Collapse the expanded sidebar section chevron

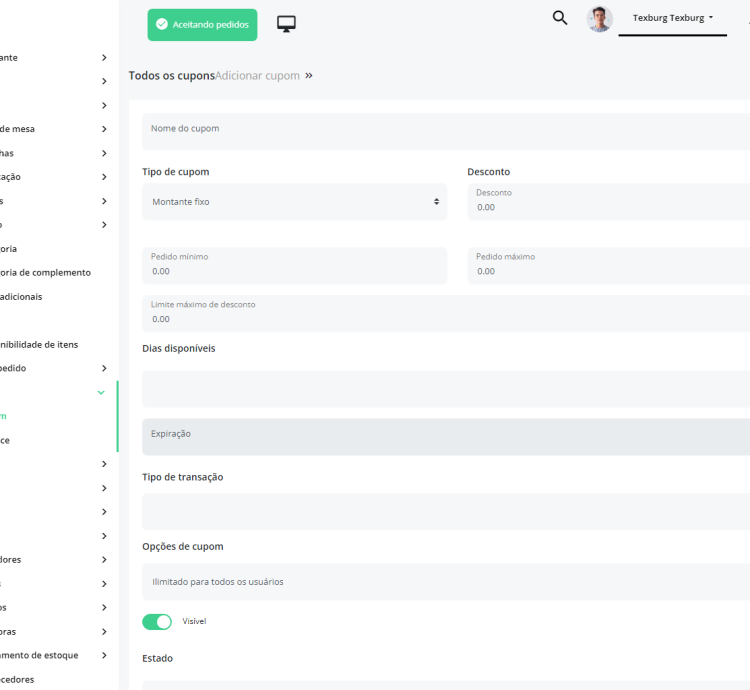coord(101,393)
